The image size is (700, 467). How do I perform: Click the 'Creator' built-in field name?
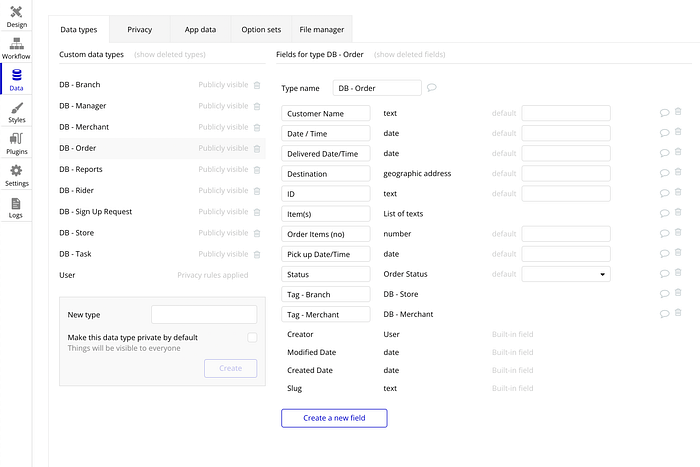[x=300, y=334]
